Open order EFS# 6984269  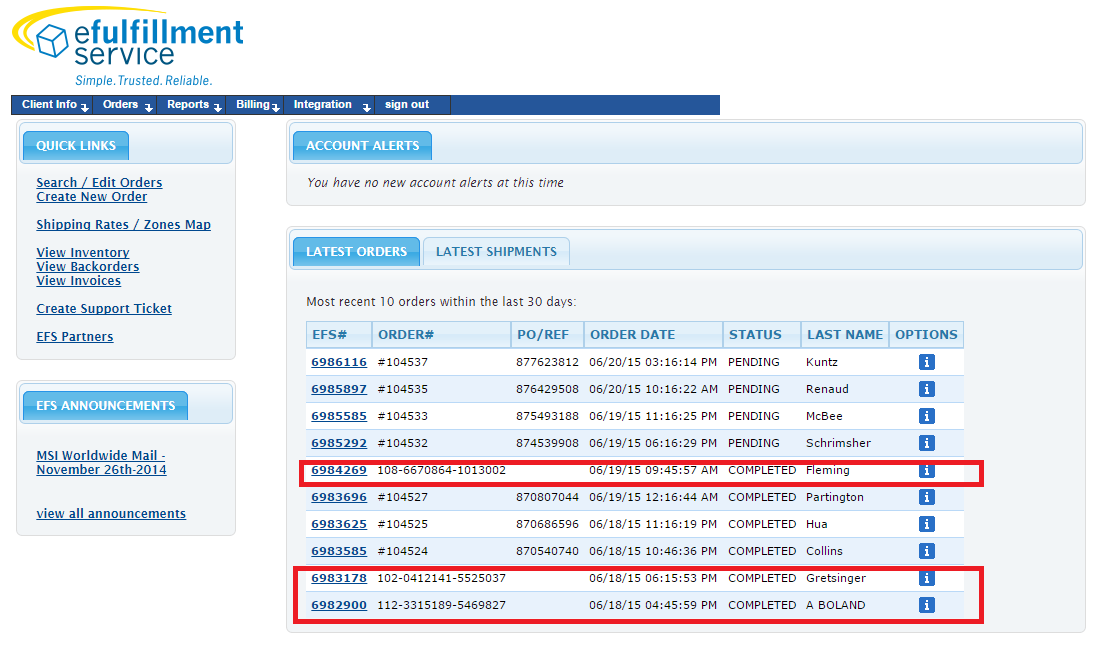339,470
